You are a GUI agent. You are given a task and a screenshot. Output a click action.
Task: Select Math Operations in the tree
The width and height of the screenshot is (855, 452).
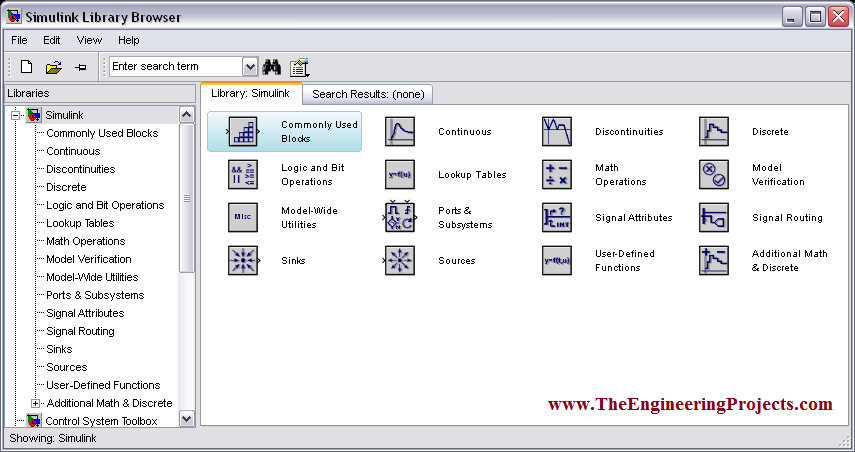(x=86, y=241)
